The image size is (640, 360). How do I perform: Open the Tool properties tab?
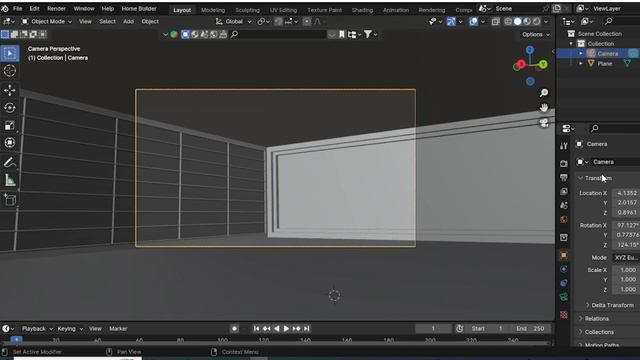point(564,146)
